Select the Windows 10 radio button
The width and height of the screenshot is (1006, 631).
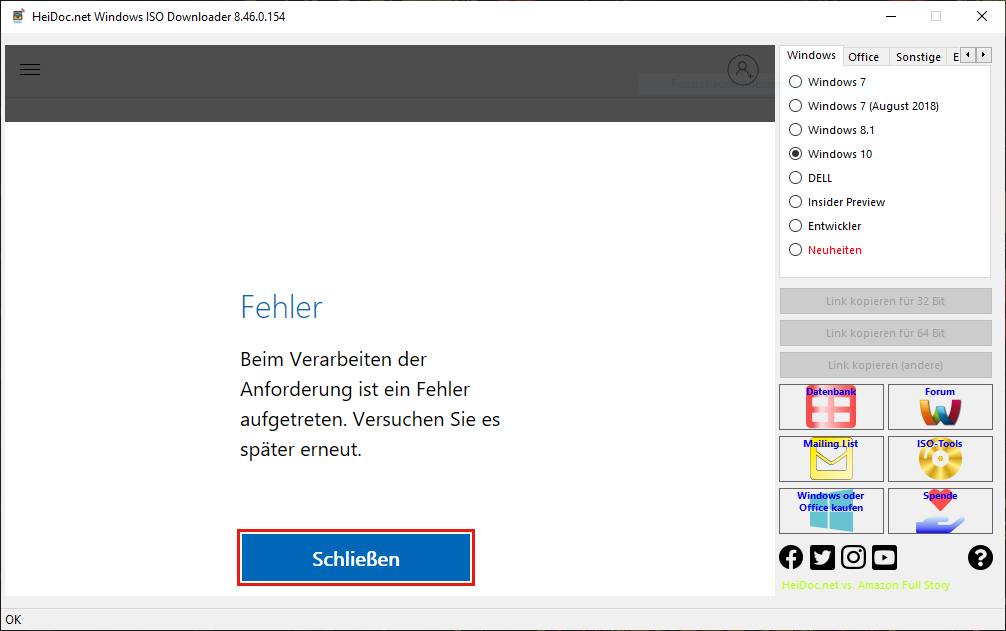[830, 154]
